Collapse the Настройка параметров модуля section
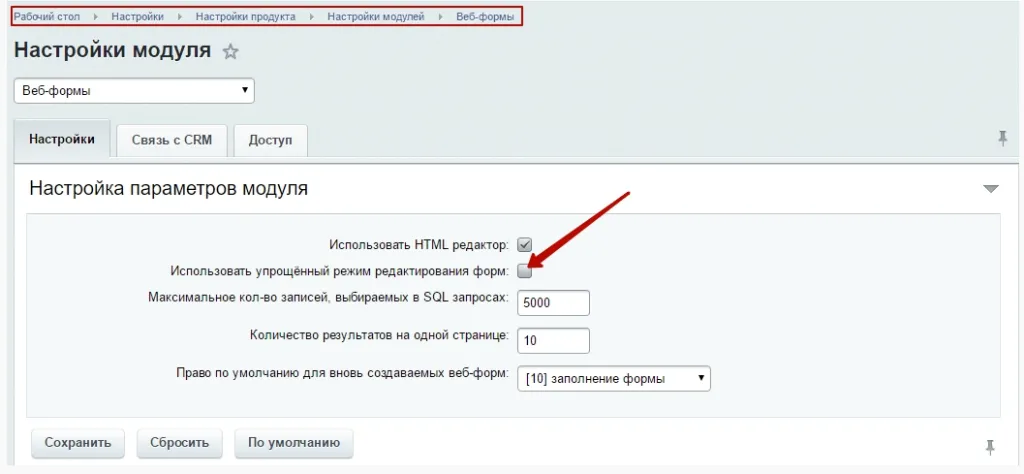This screenshot has width=1024, height=474. point(990,188)
